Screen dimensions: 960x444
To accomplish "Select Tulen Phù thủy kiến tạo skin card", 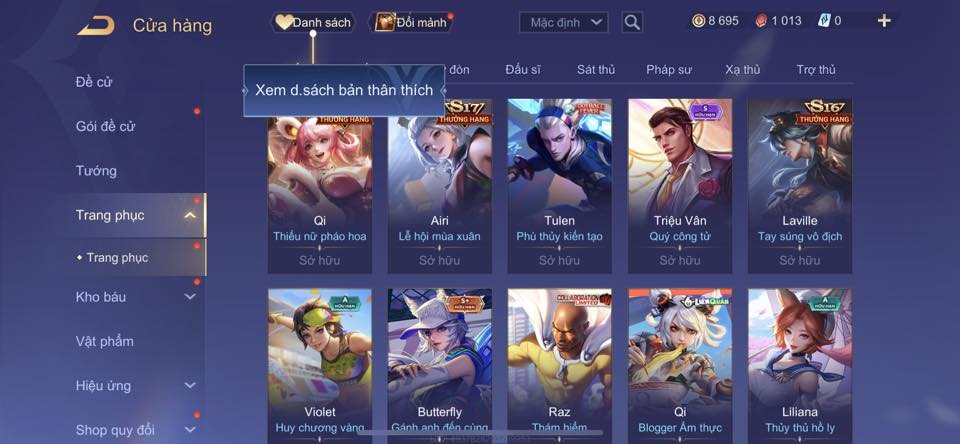I will (x=560, y=186).
